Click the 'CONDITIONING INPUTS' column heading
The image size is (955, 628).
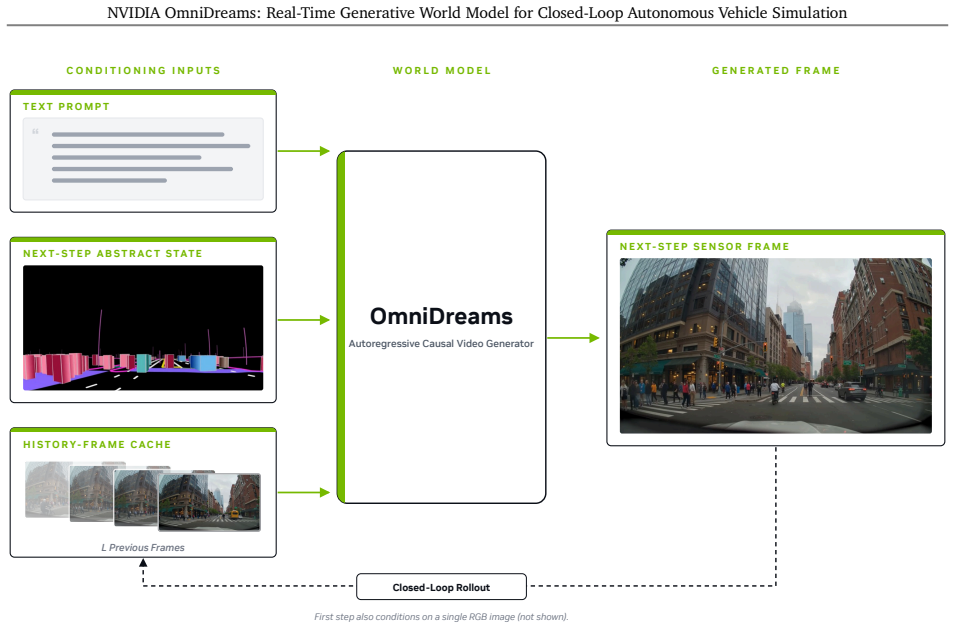pyautogui.click(x=143, y=71)
